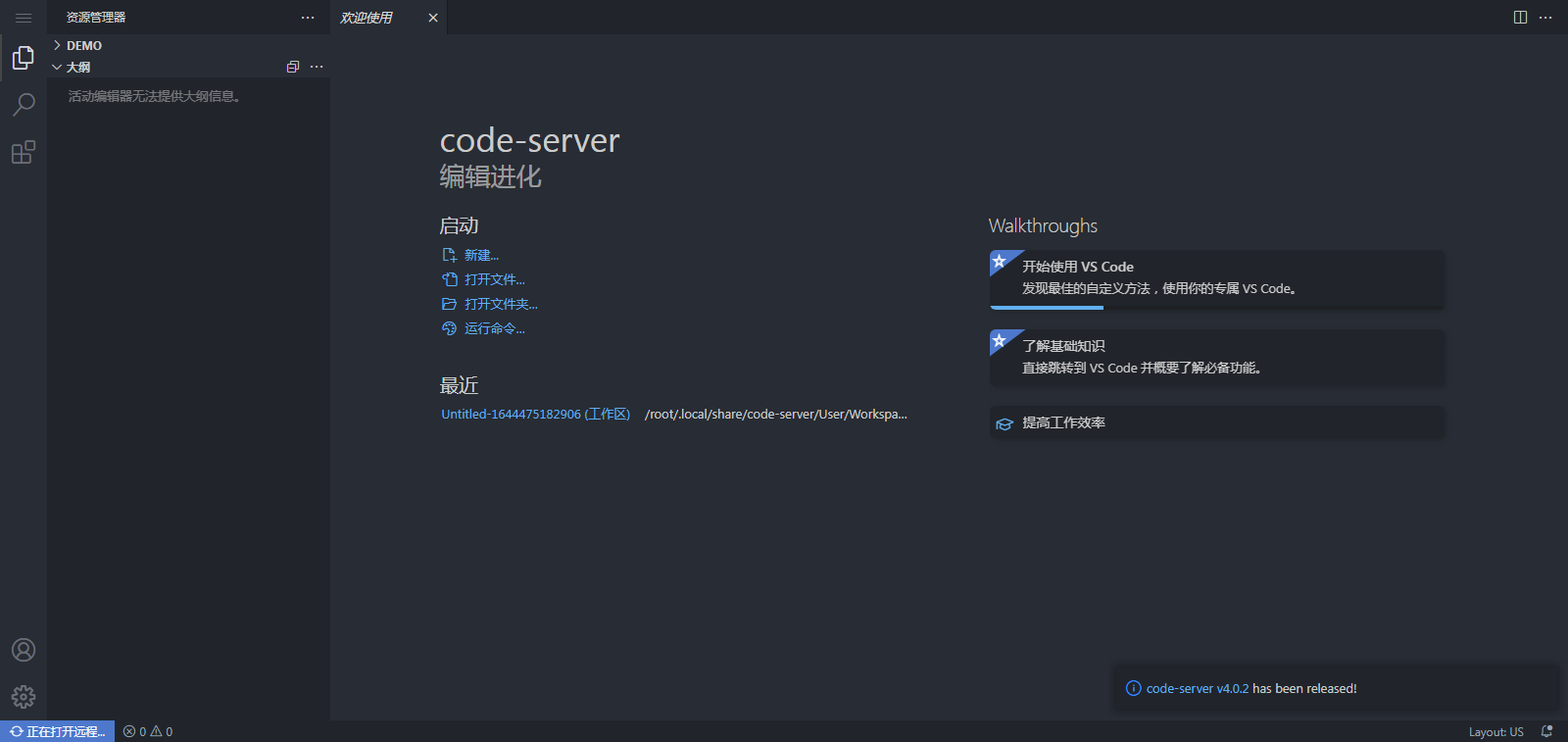The height and width of the screenshot is (742, 1568).
Task: Open outline section more actions
Action: pyautogui.click(x=317, y=67)
